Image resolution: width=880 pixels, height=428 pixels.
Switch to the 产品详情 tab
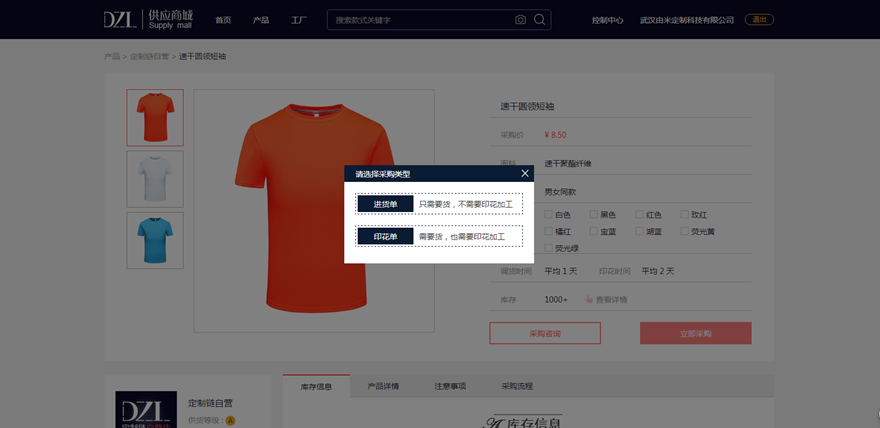click(383, 386)
